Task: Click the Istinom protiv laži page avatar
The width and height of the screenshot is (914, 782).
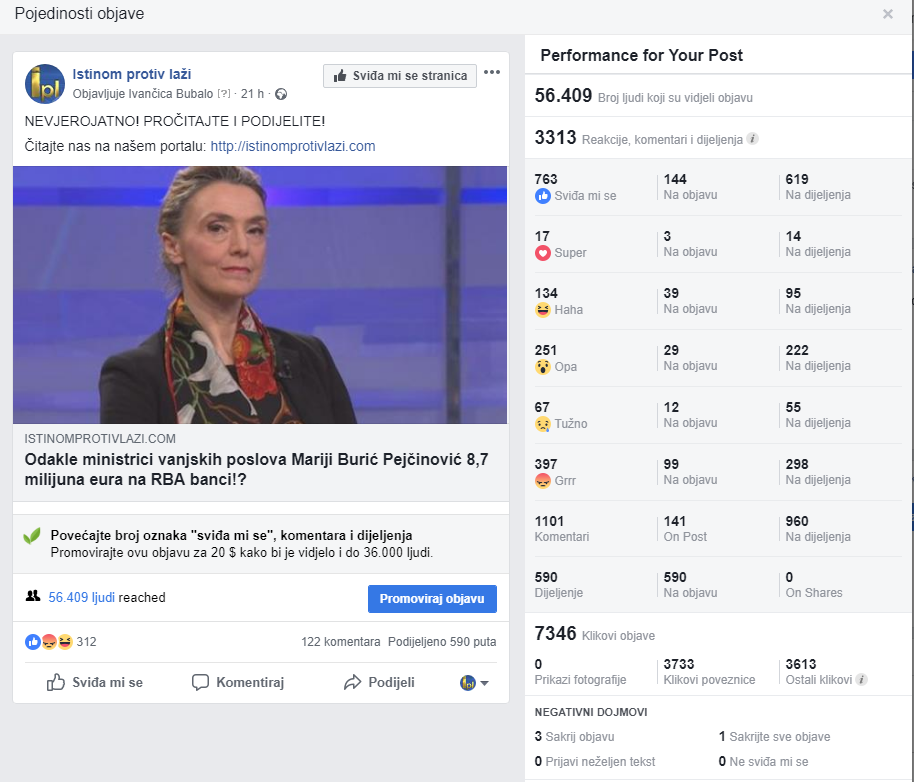Action: [45, 84]
